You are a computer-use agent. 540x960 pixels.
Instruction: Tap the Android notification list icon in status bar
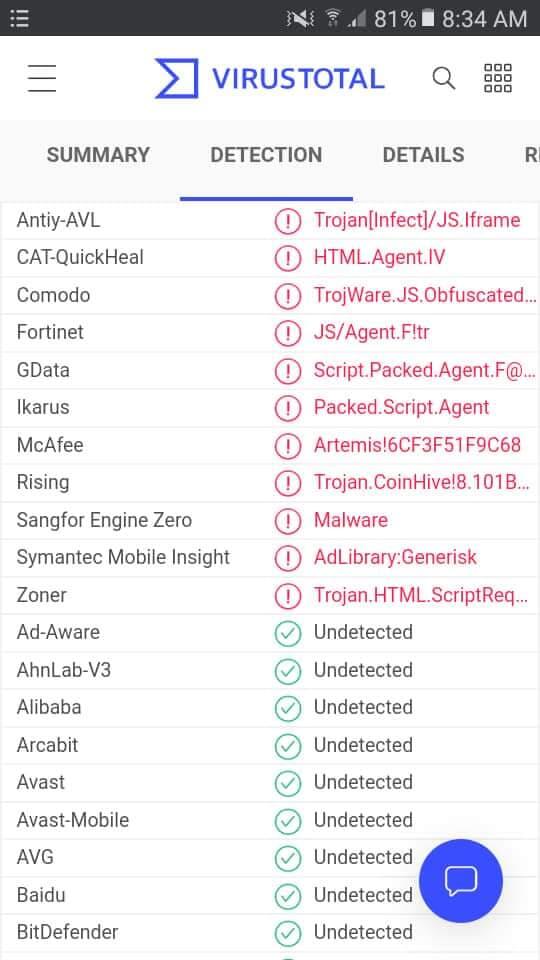coord(20,18)
